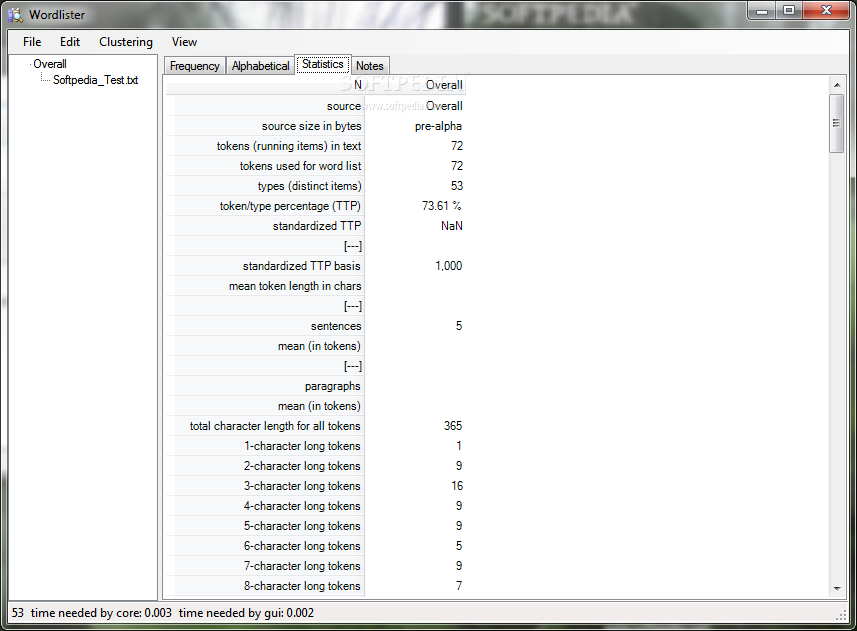Click '3-character long tokens' row
This screenshot has width=857, height=631.
302,486
